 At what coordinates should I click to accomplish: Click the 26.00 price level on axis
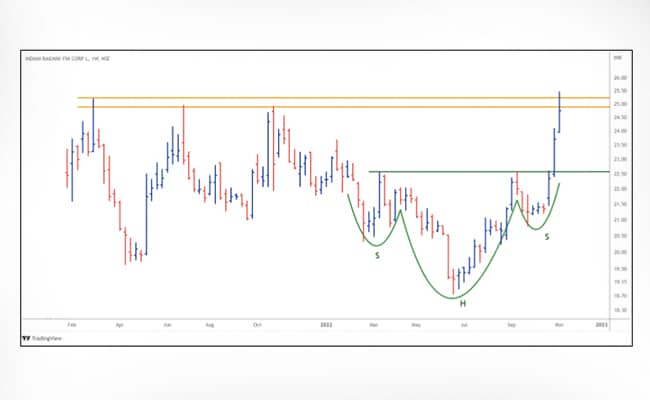coord(619,77)
